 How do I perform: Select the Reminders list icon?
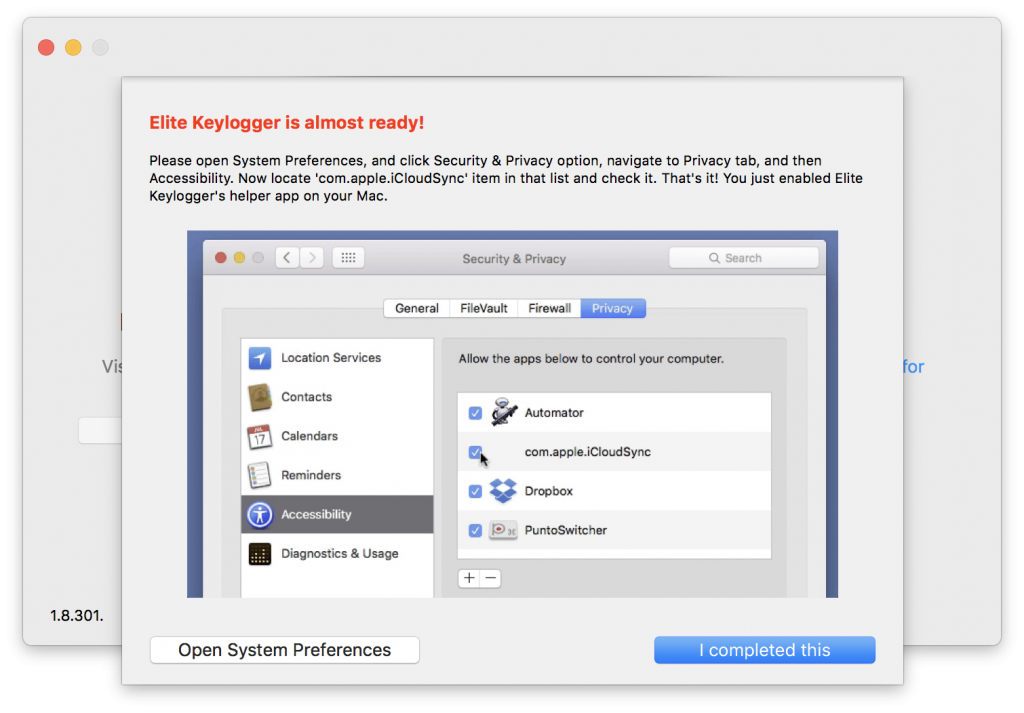(x=259, y=475)
